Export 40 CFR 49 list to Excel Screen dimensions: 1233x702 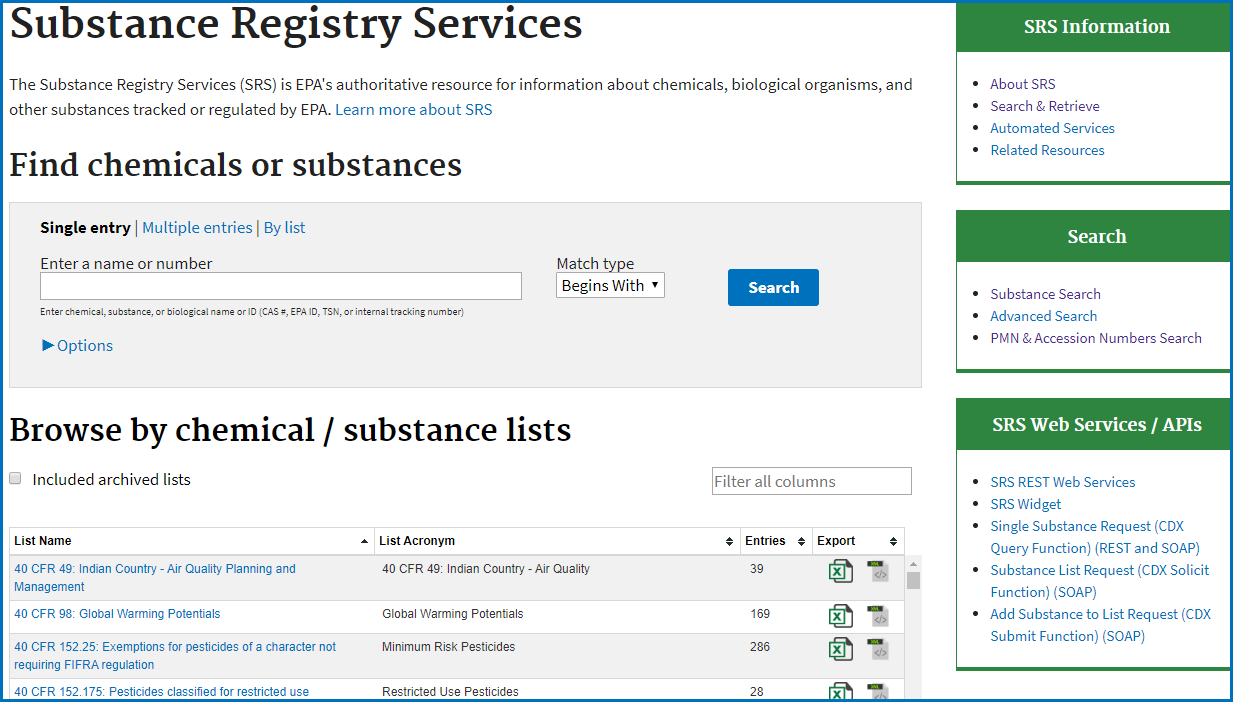pos(840,571)
